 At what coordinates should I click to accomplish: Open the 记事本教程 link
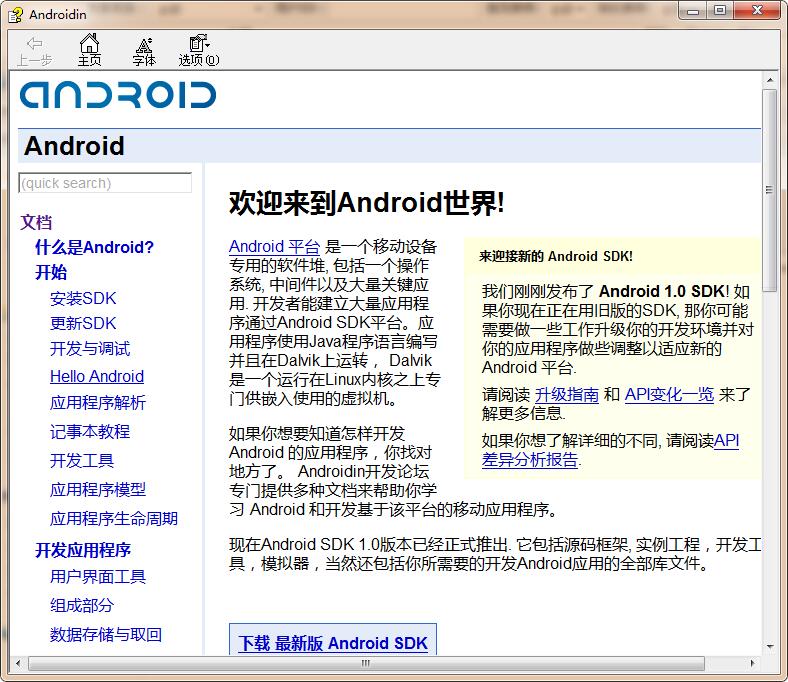[90, 432]
